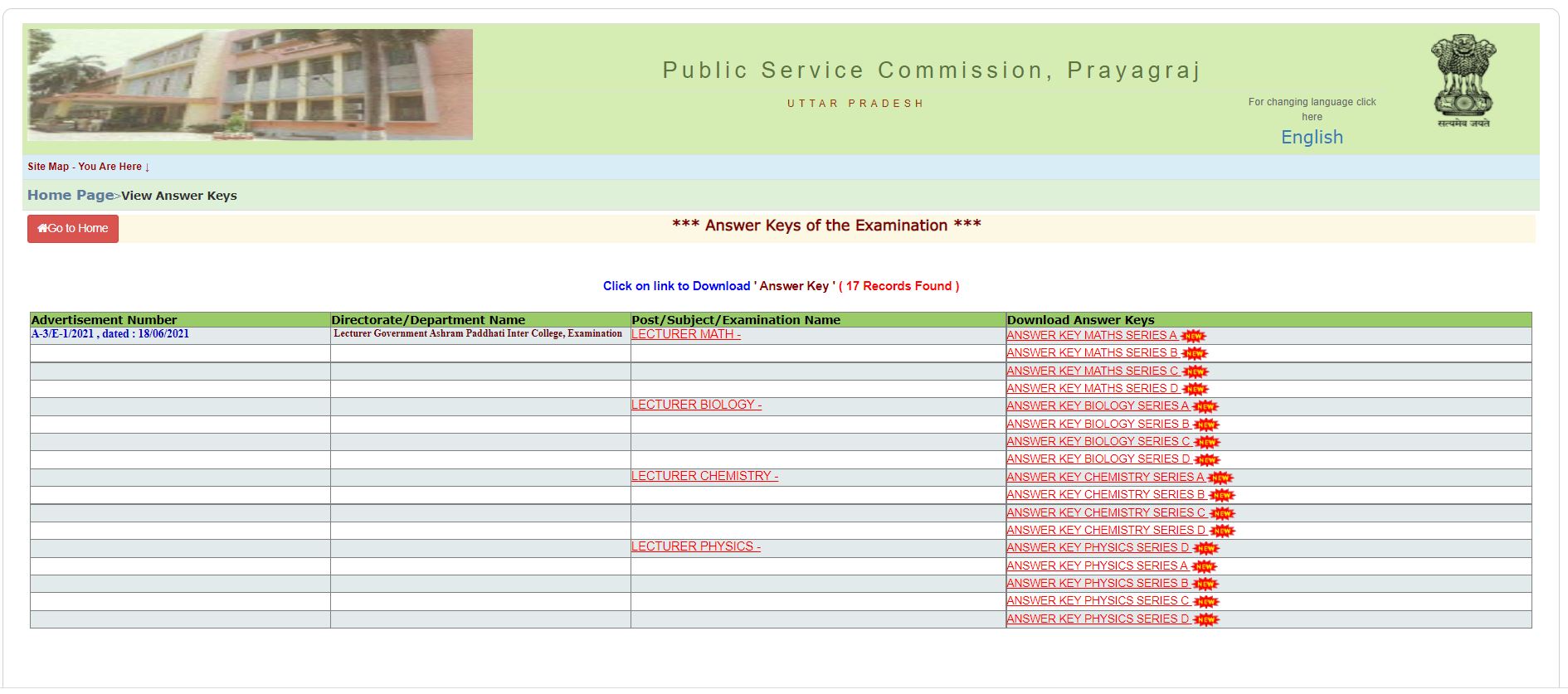Image resolution: width=1568 pixels, height=694 pixels.
Task: Click the View Answer Keys breadcrumb text
Action: point(179,196)
